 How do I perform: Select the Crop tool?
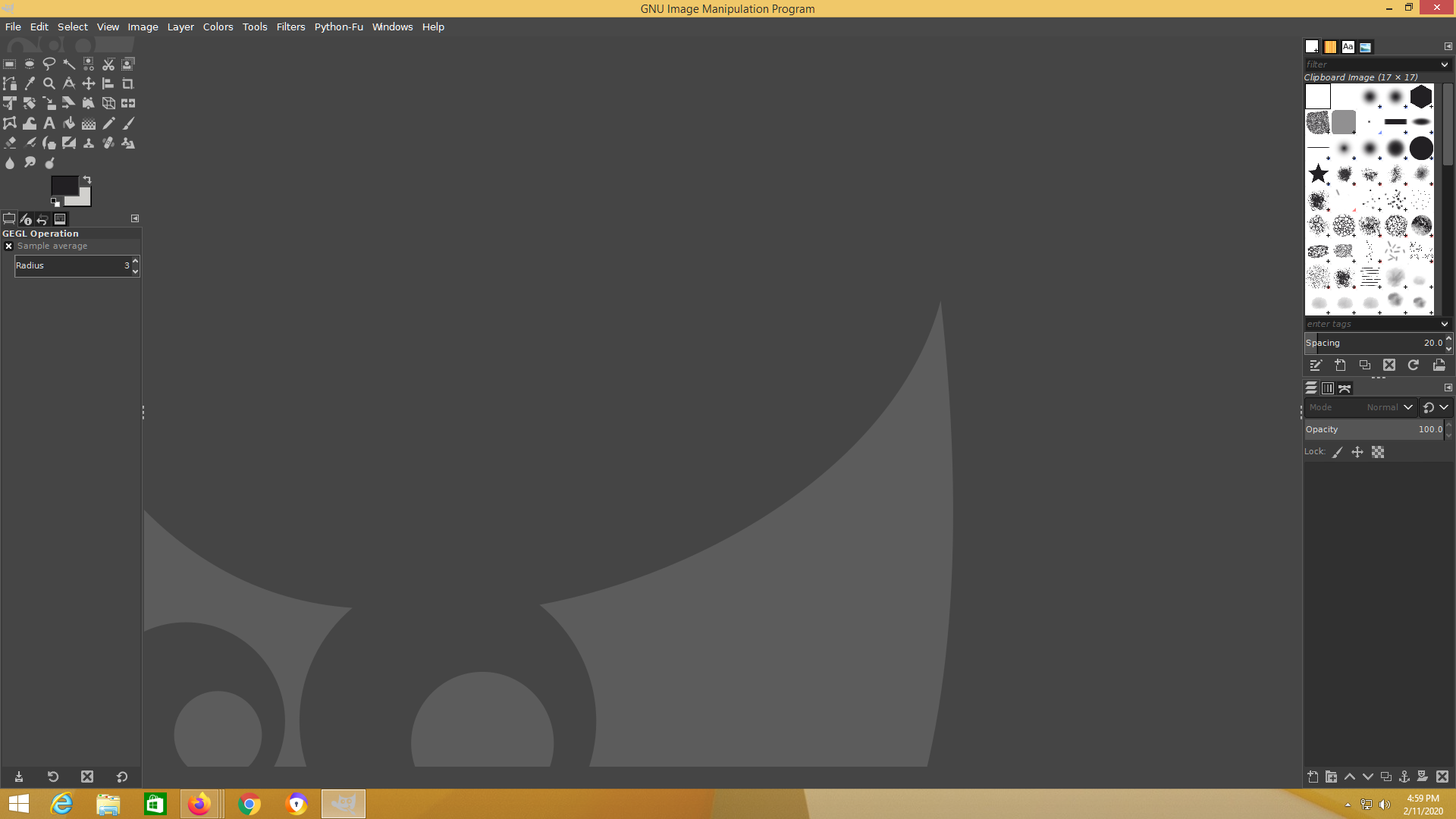coord(128,83)
